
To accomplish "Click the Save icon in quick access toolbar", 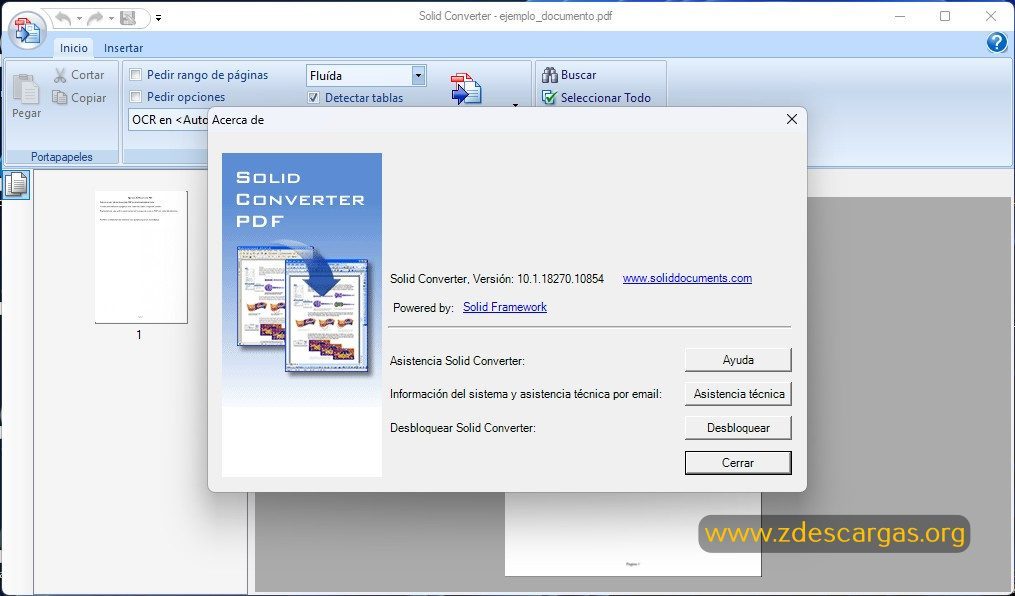I will (x=128, y=18).
